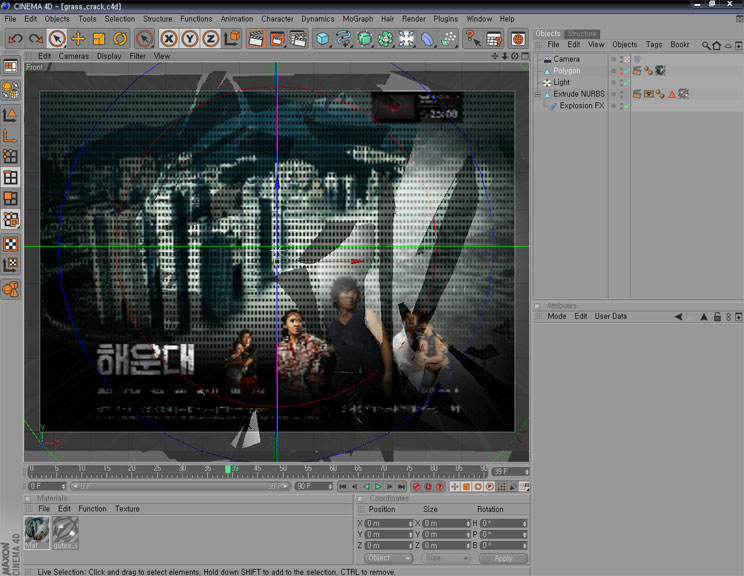Go to the start of animation
The image size is (744, 576).
[343, 486]
